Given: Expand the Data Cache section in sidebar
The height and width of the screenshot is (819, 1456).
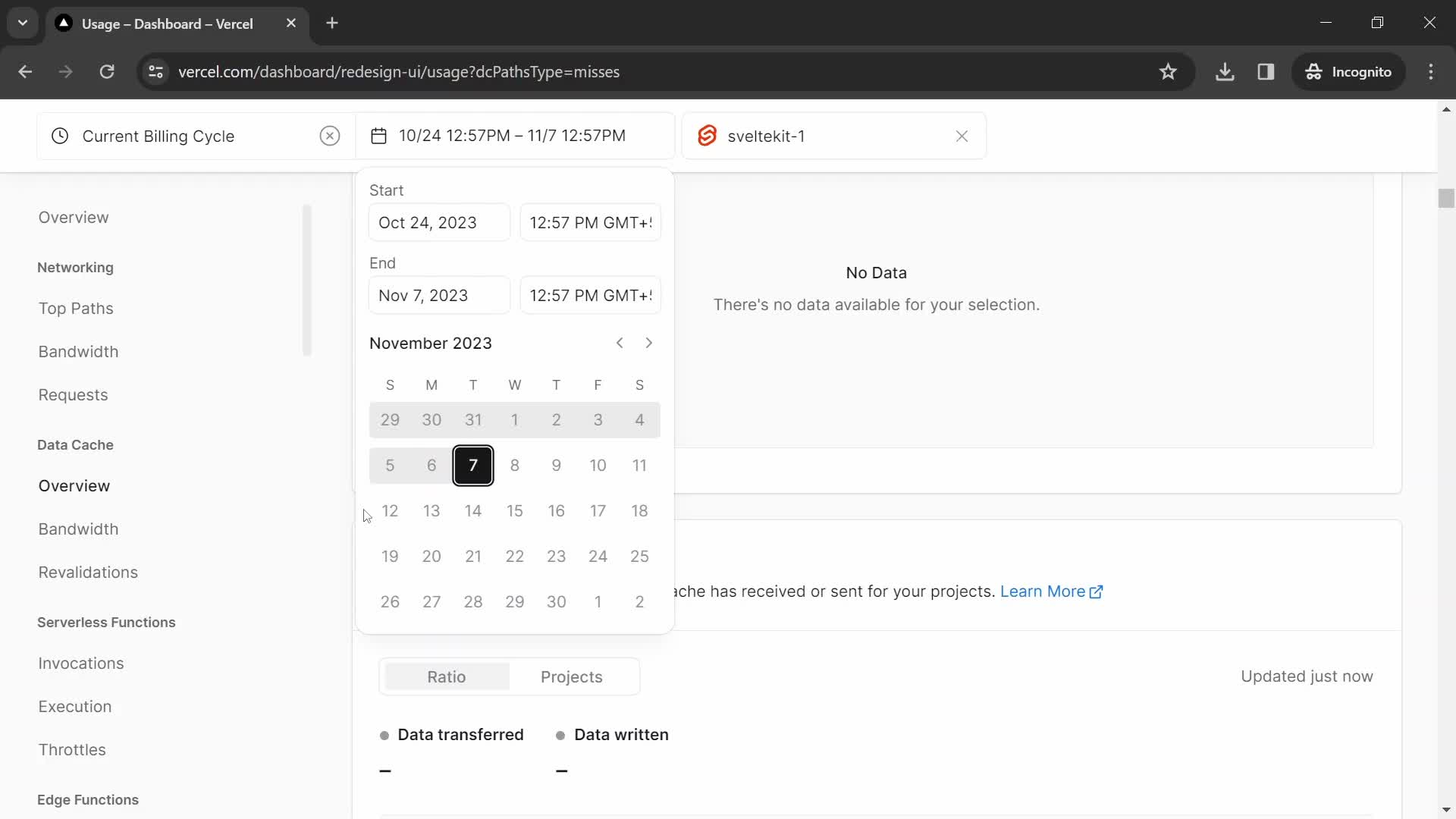Looking at the screenshot, I should click(76, 444).
